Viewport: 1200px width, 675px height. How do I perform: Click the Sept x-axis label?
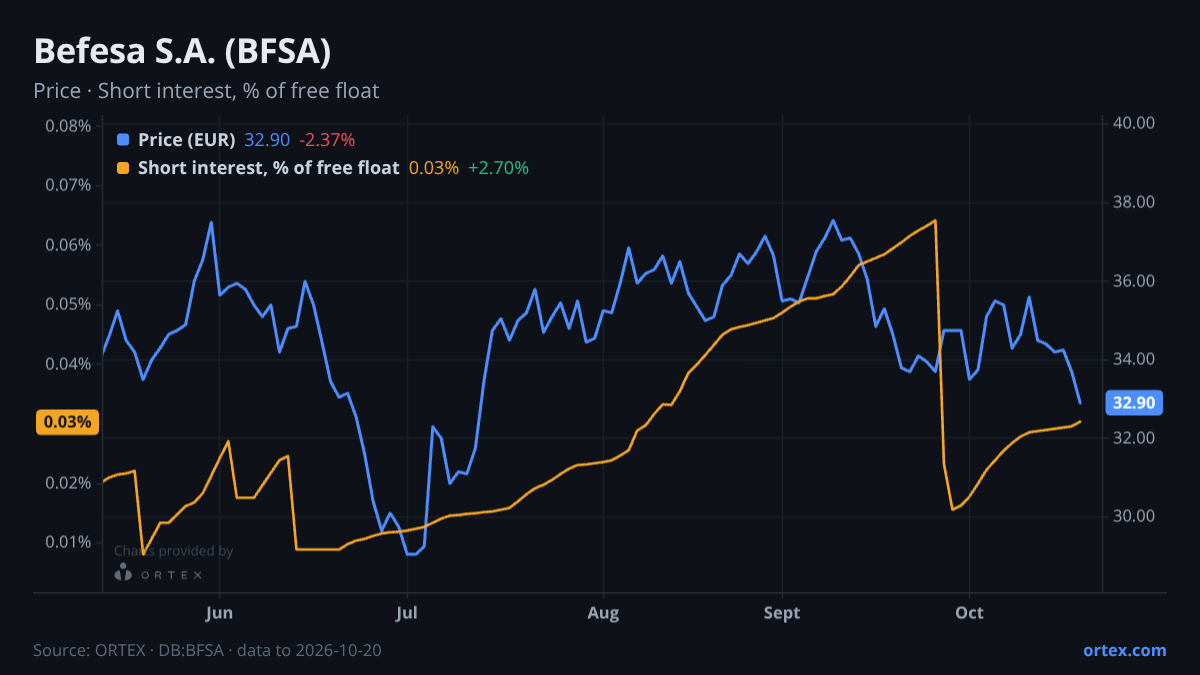(x=782, y=612)
